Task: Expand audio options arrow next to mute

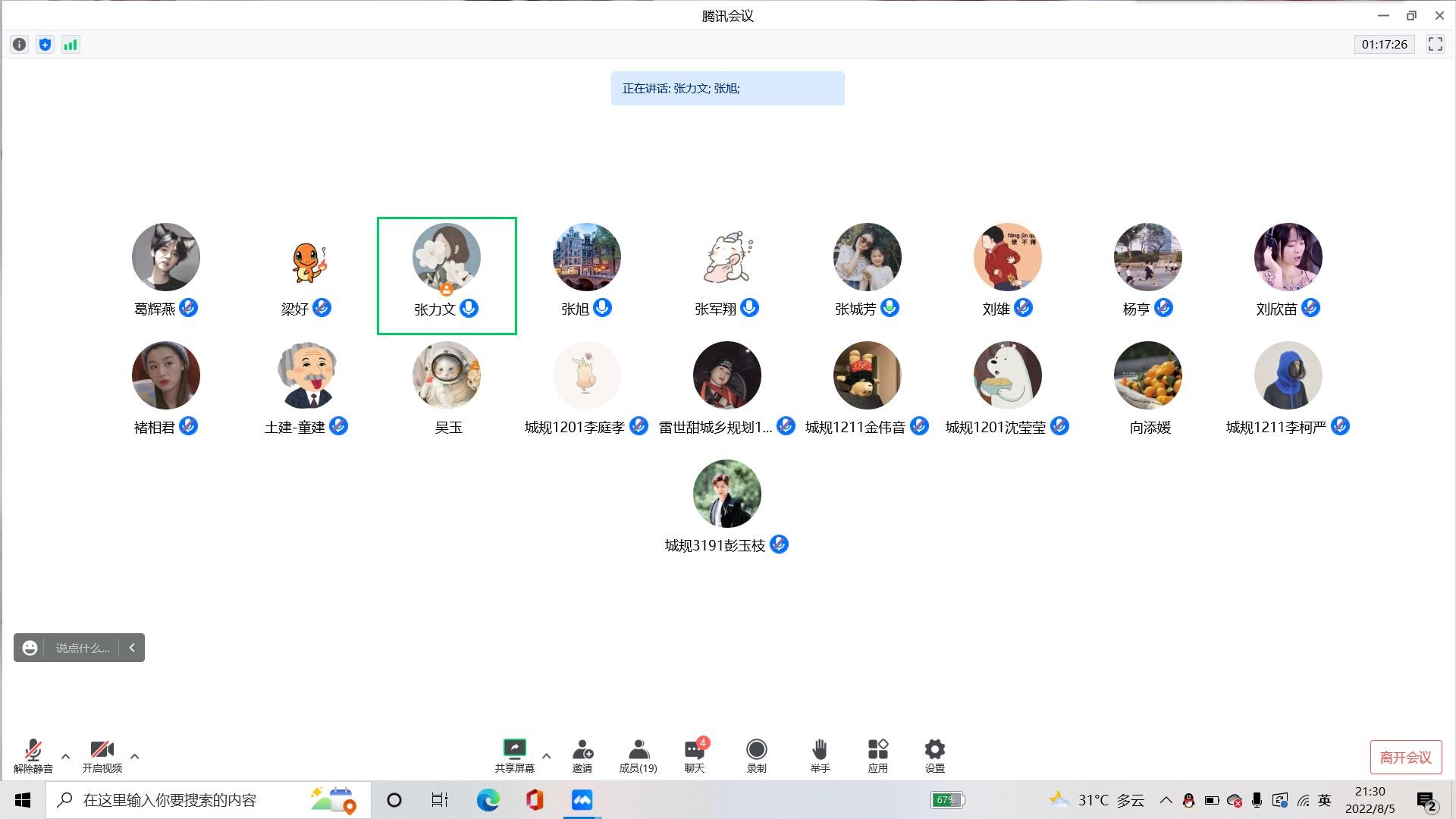Action: pyautogui.click(x=65, y=756)
